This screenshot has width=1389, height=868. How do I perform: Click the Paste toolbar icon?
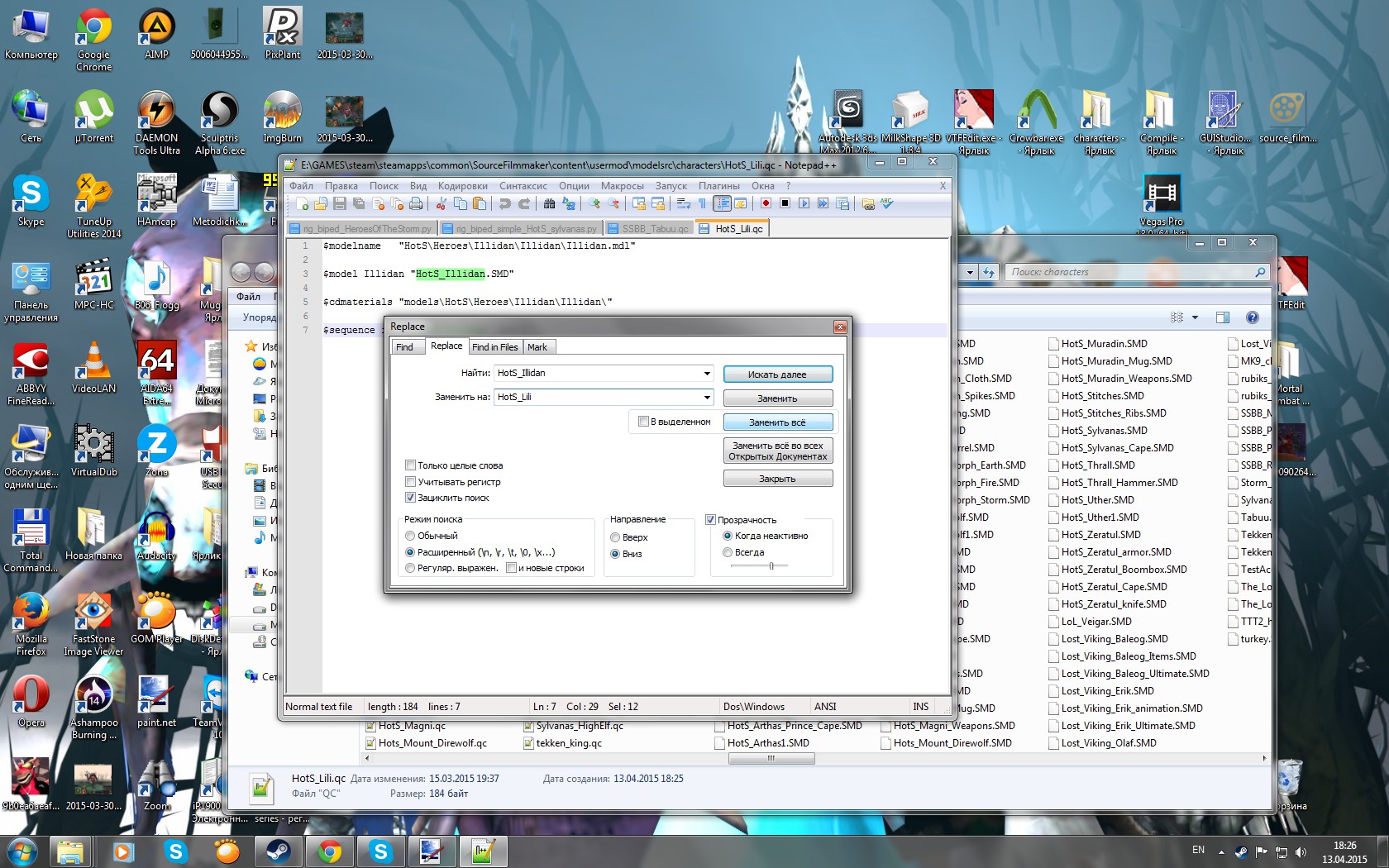pyautogui.click(x=480, y=203)
